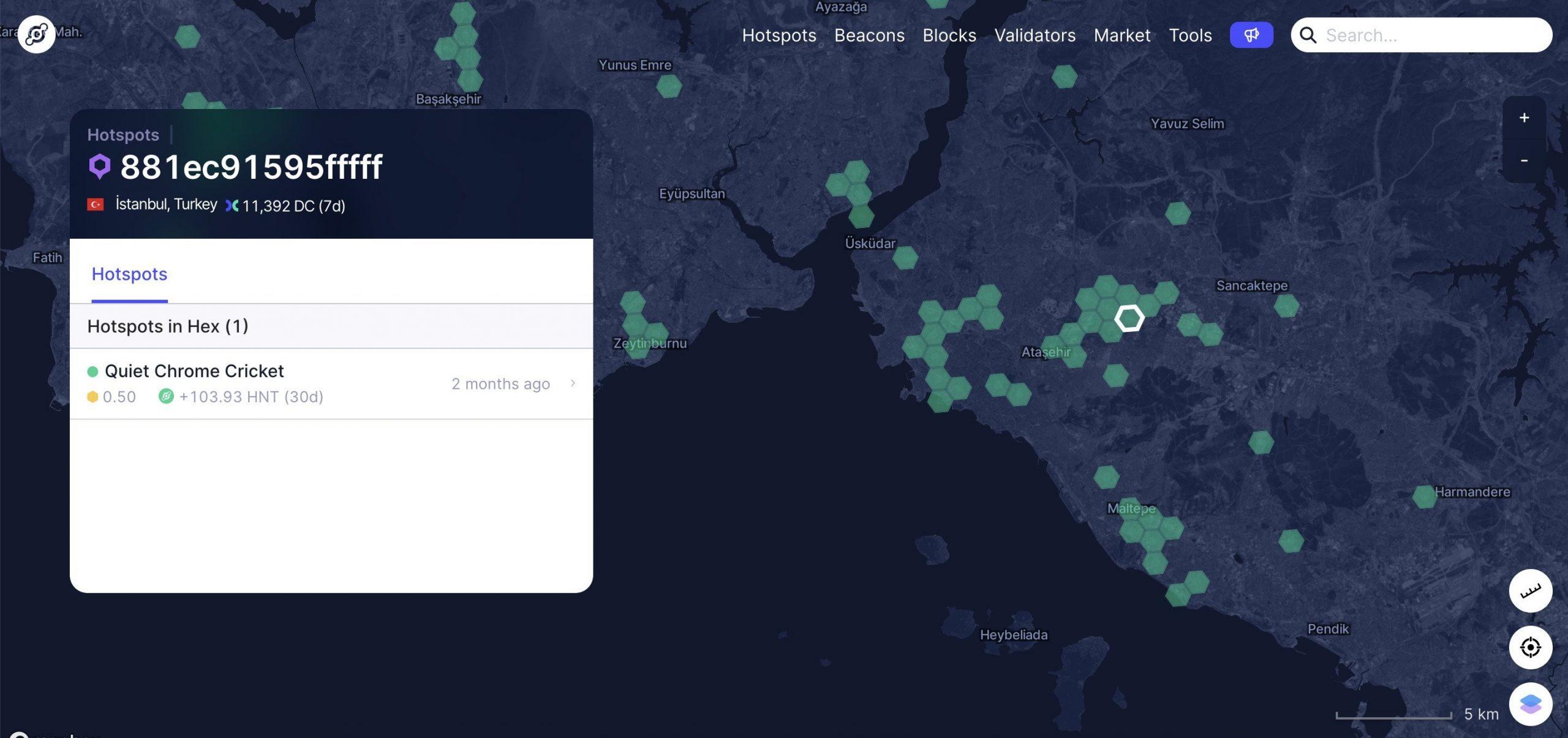Click the scale ruler icon on map
This screenshot has height=738, width=1568.
click(x=1531, y=590)
